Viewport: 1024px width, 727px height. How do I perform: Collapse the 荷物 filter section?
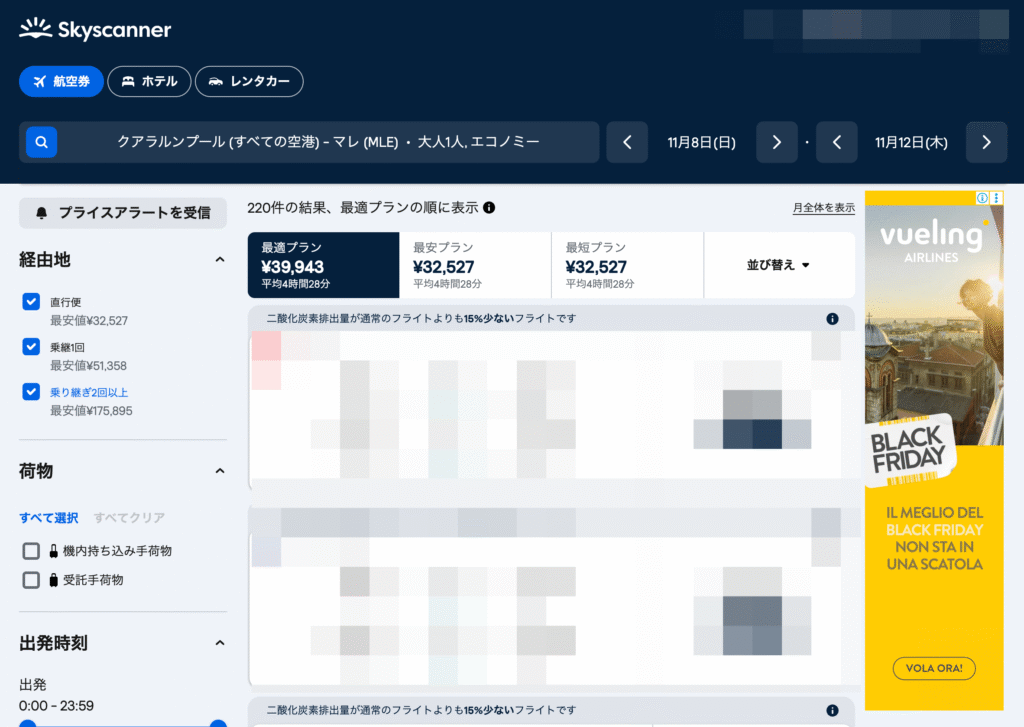[220, 471]
